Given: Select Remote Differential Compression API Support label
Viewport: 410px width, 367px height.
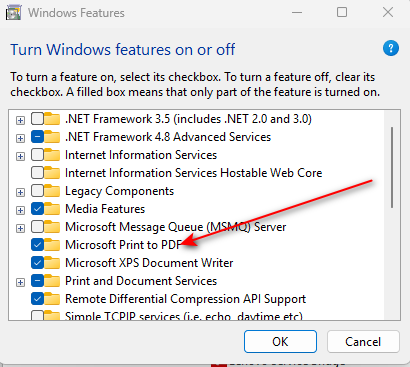Looking at the screenshot, I should point(185,299).
